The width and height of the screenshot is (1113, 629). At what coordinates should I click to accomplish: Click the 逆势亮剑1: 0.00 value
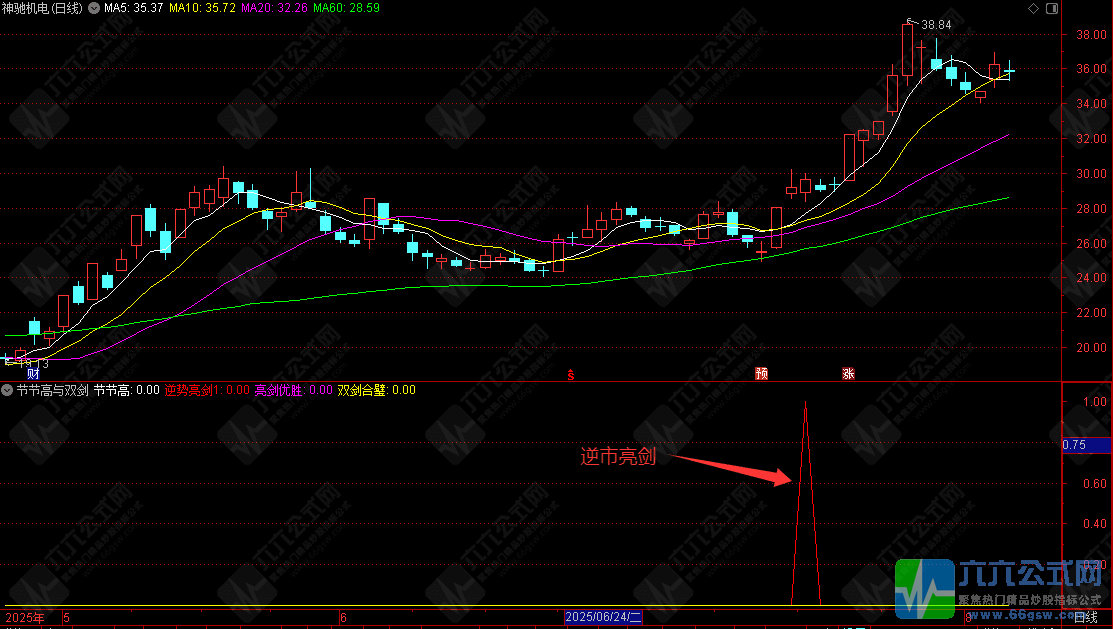coord(207,390)
